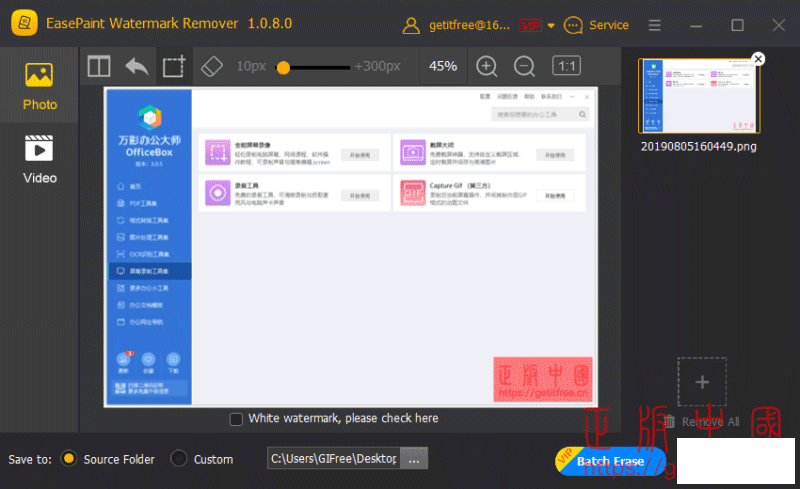Maximize the EasePaint window

click(x=737, y=25)
